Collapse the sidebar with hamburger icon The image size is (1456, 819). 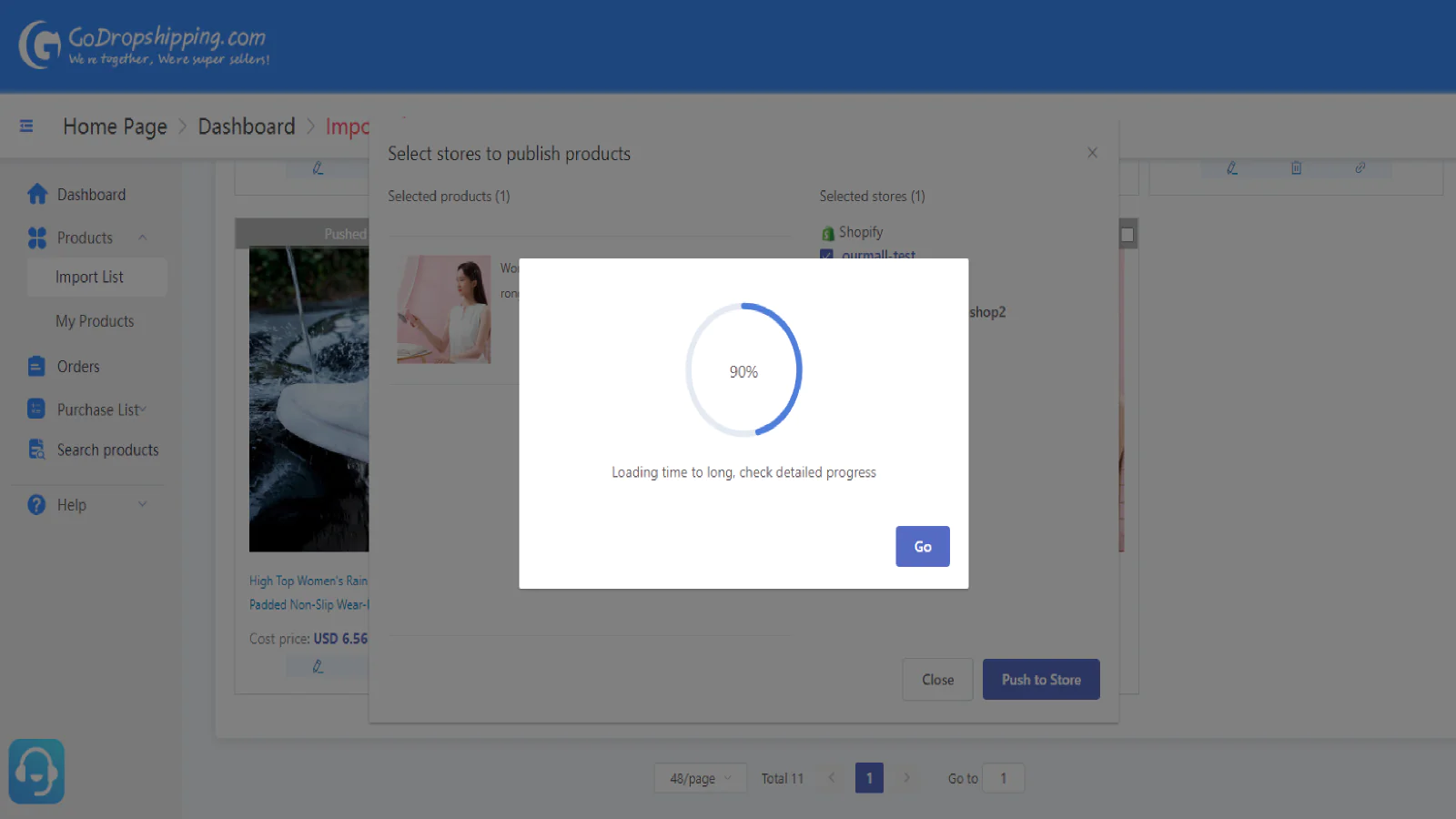coord(26,126)
